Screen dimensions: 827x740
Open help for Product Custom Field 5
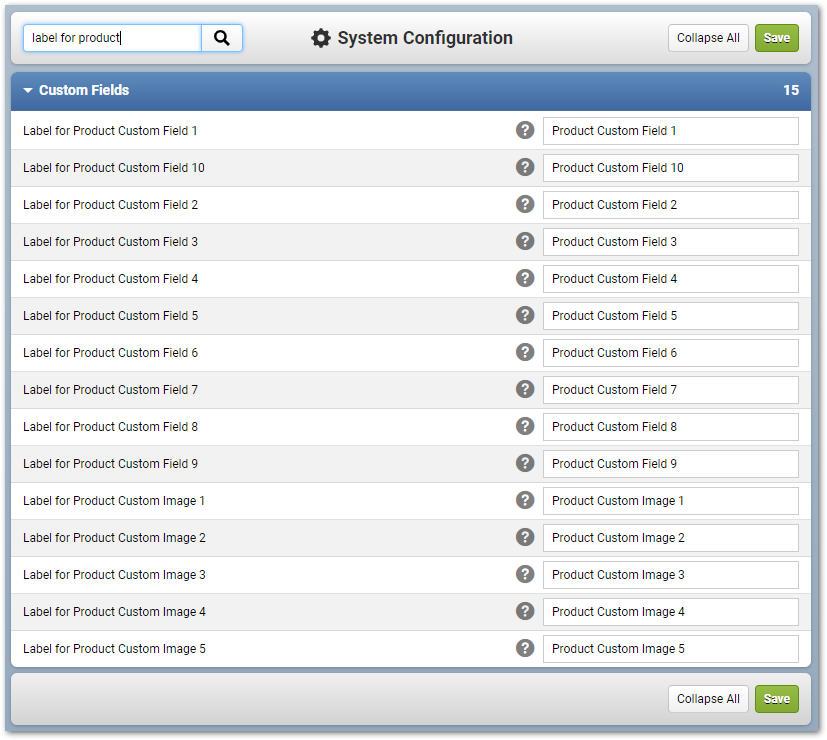(525, 315)
